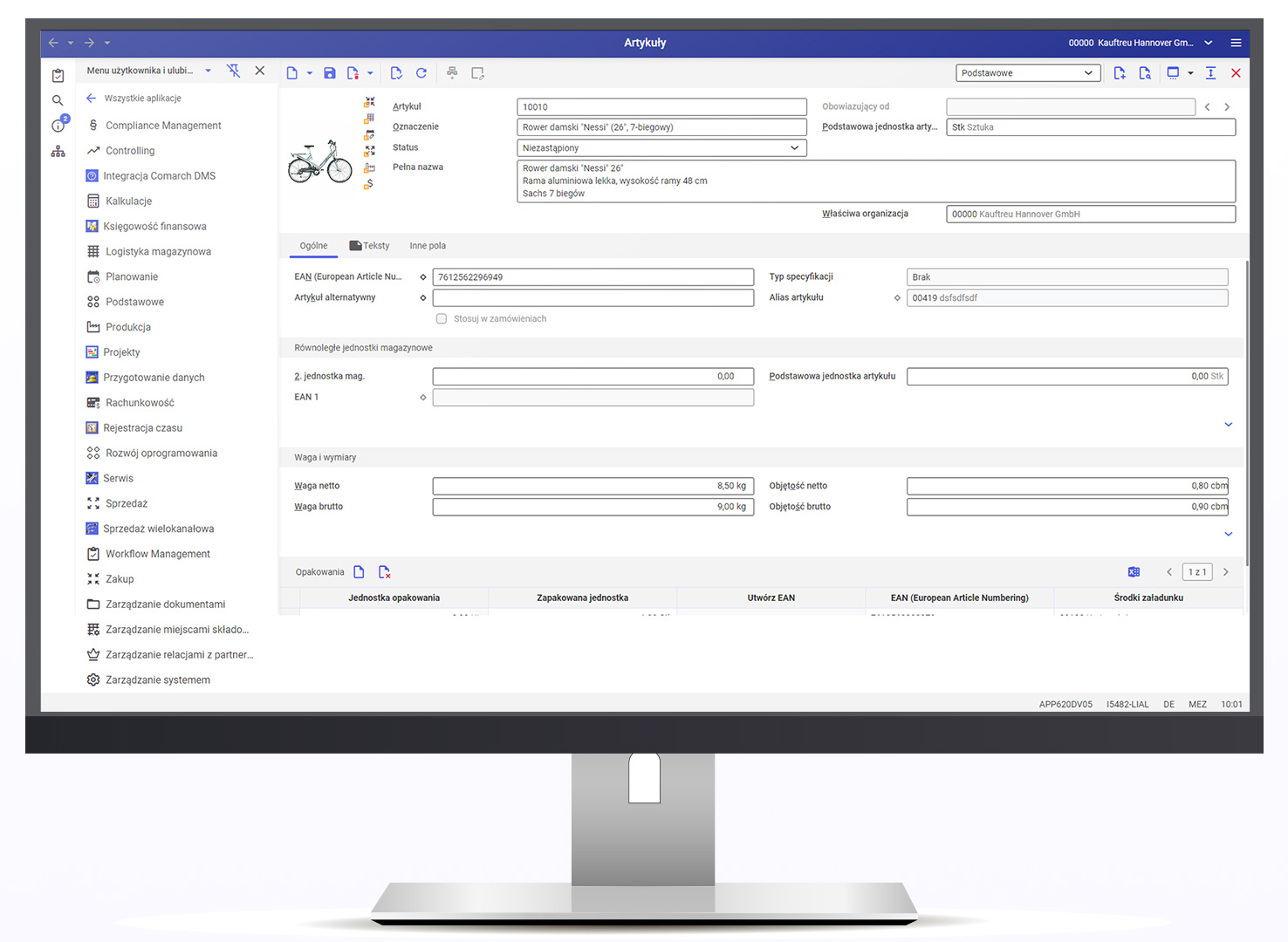
Task: Expand the Waga i wymiary section chevron
Action: point(1229,534)
